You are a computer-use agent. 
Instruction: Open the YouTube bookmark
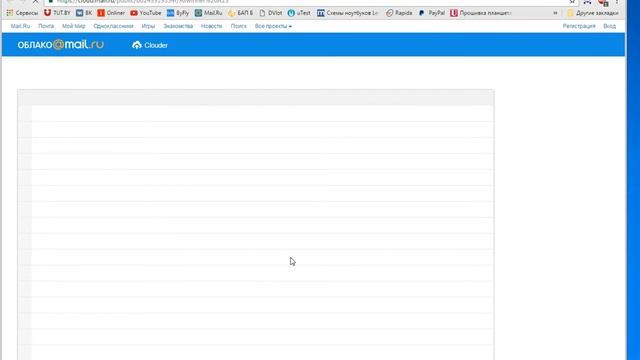[x=146, y=13]
